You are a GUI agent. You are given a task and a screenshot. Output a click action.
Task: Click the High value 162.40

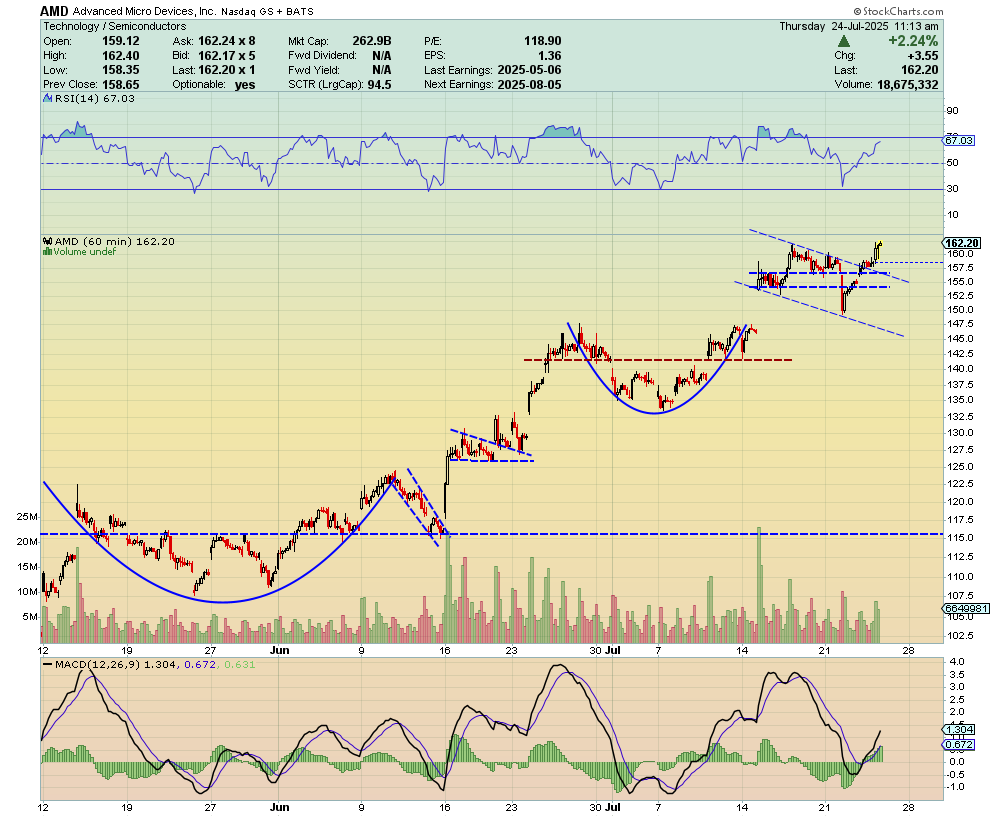121,56
